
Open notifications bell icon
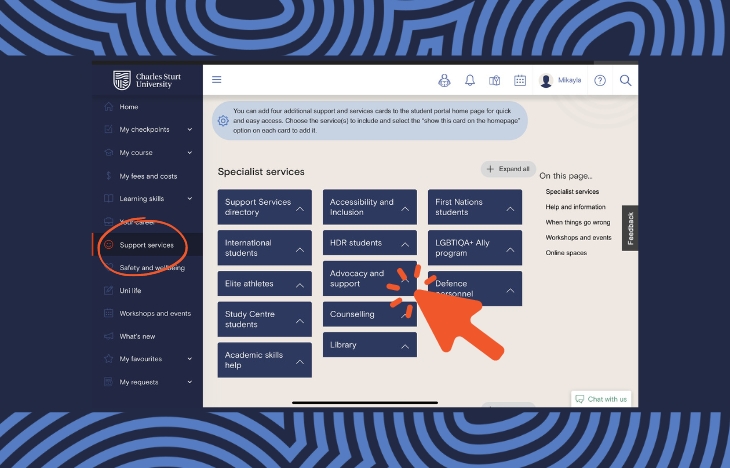[470, 80]
